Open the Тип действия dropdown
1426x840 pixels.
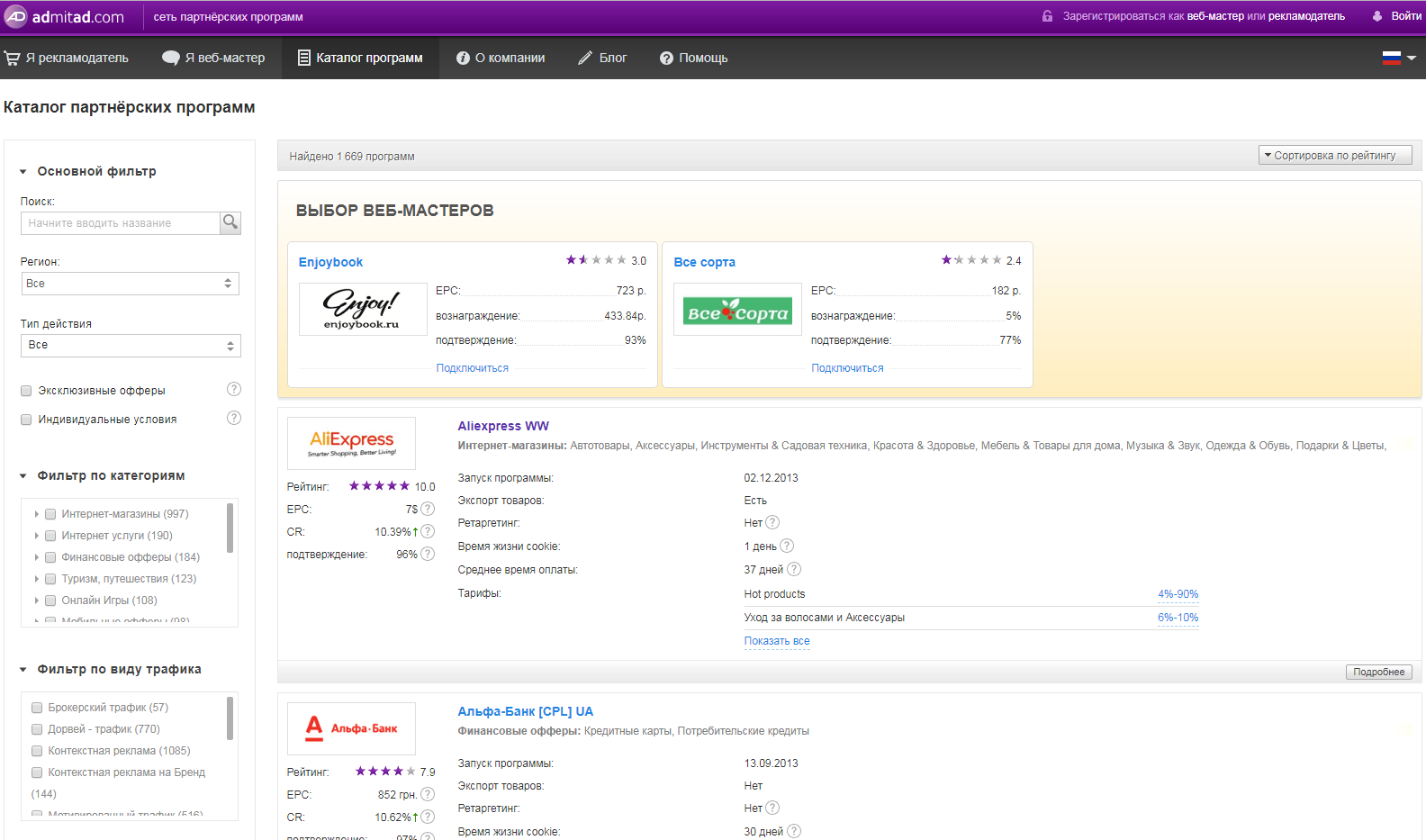[131, 346]
